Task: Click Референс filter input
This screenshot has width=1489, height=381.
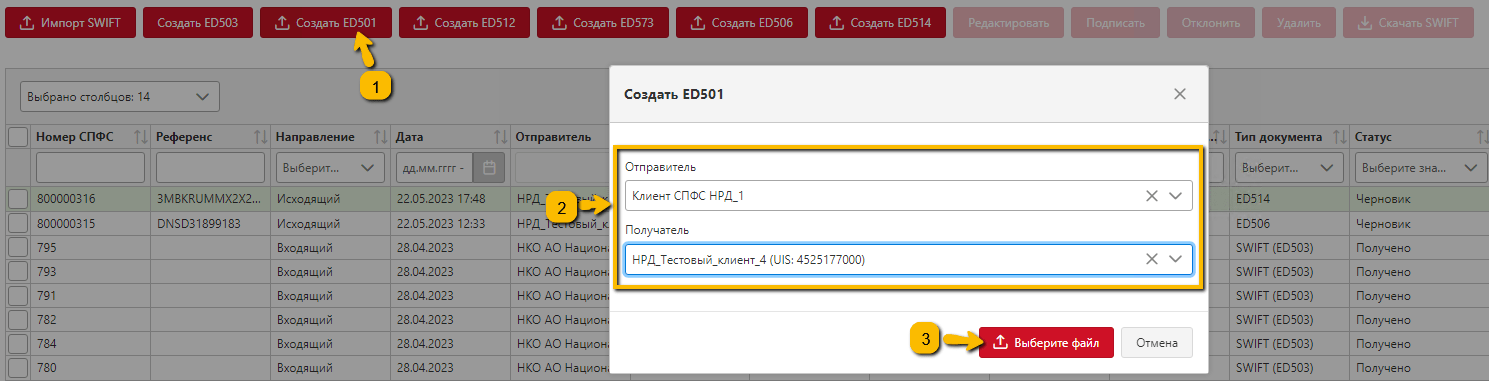Action: 211,167
